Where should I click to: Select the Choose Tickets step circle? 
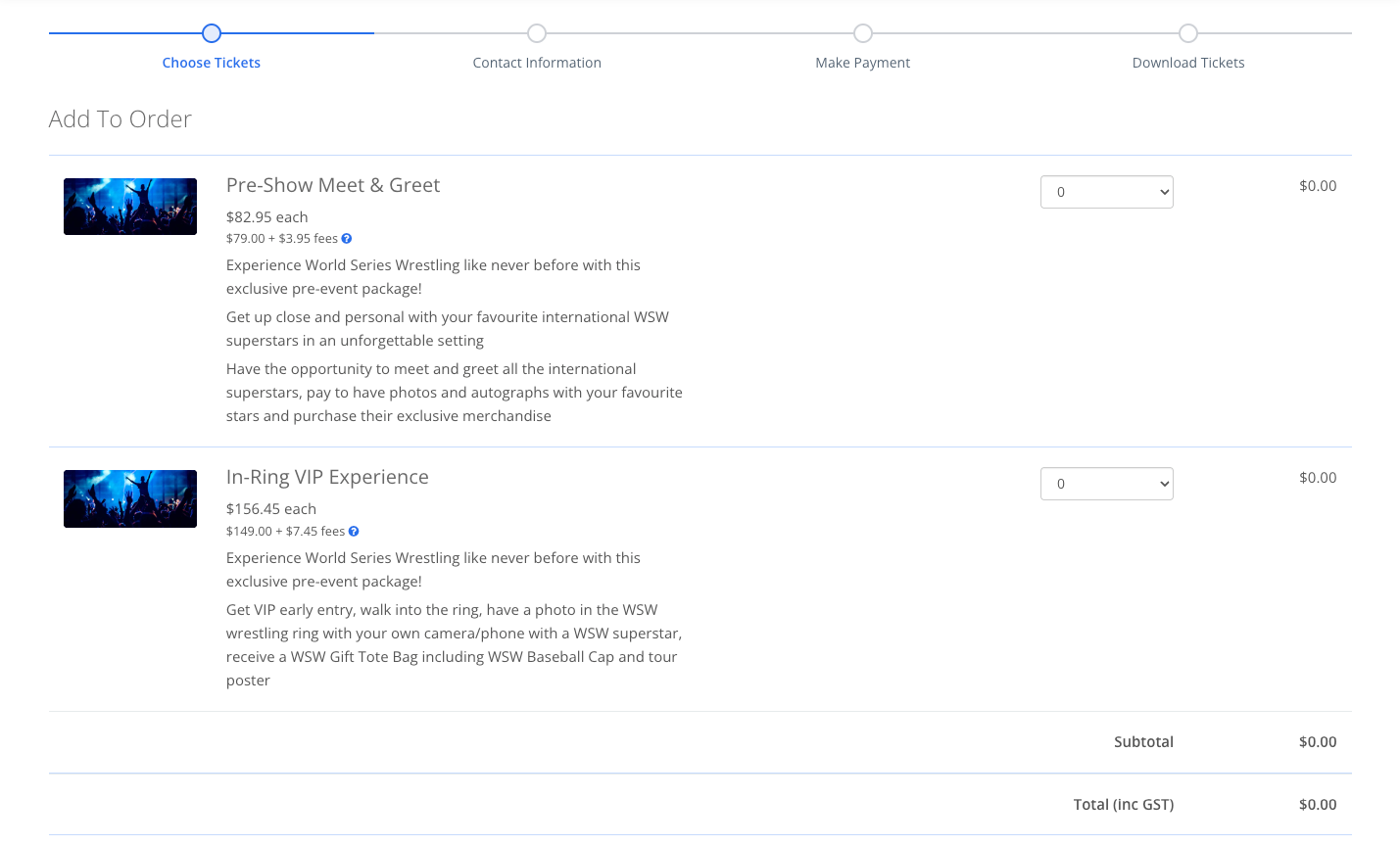point(212,33)
